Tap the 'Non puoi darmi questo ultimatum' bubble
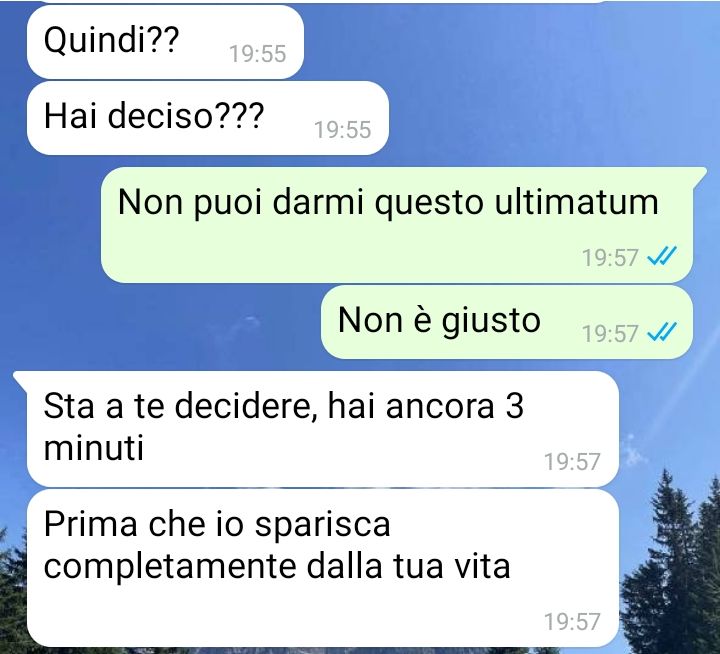Image resolution: width=720 pixels, height=654 pixels. coord(398,225)
